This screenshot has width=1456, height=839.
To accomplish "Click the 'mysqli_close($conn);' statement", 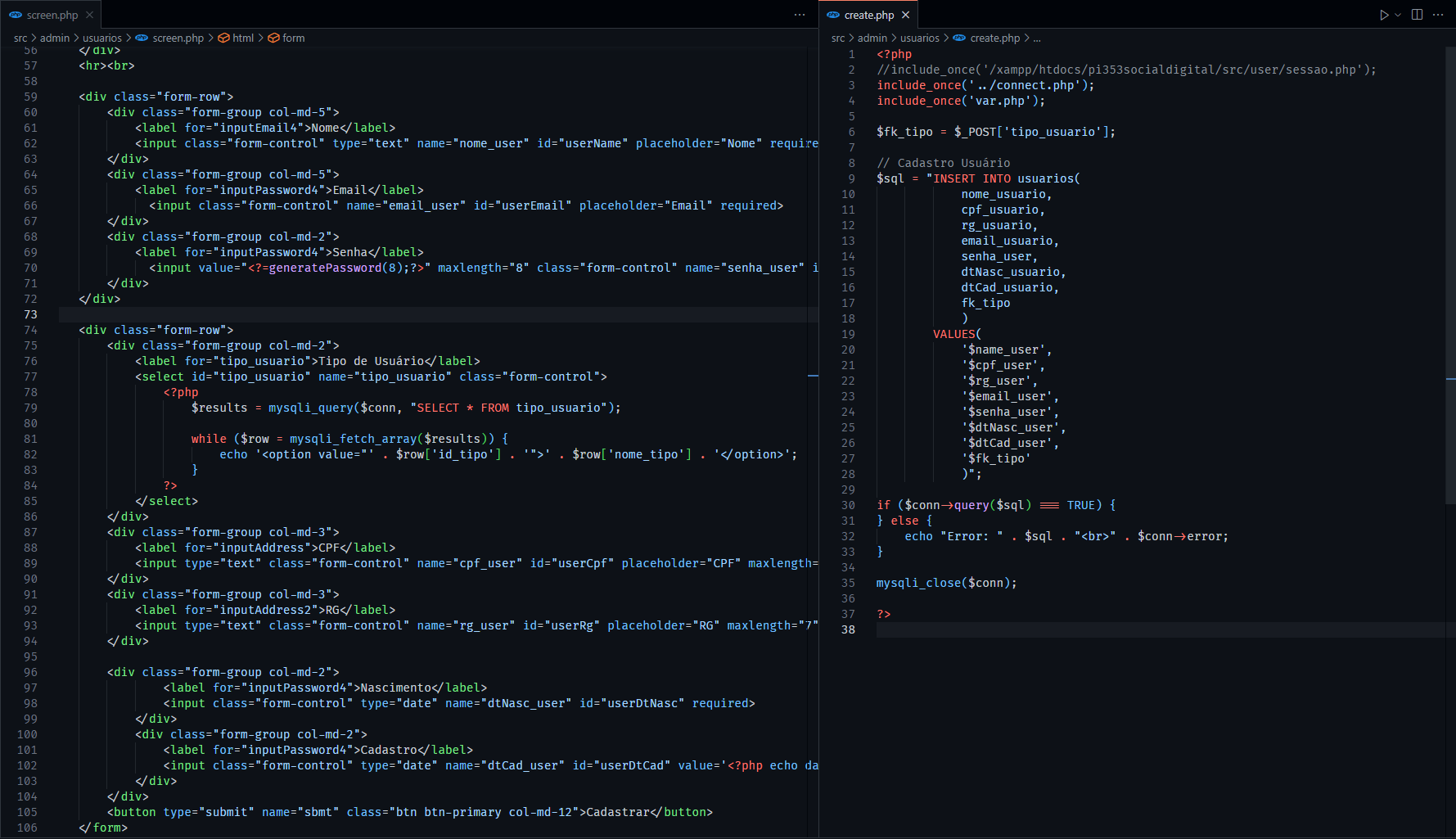I will pos(947,583).
